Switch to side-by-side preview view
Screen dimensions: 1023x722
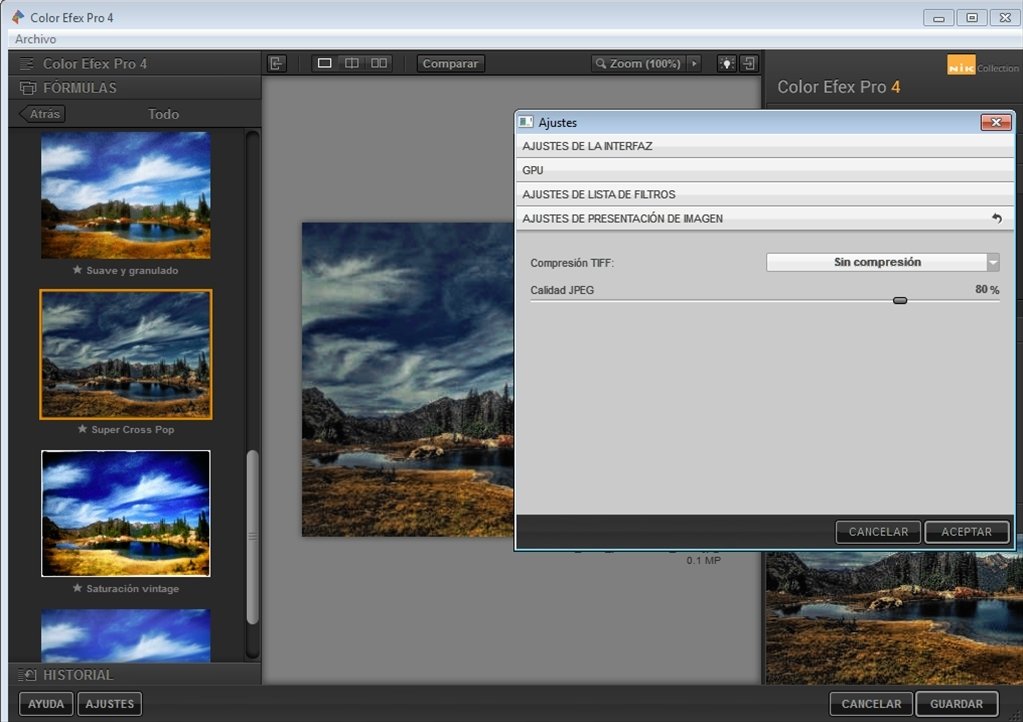[x=378, y=63]
